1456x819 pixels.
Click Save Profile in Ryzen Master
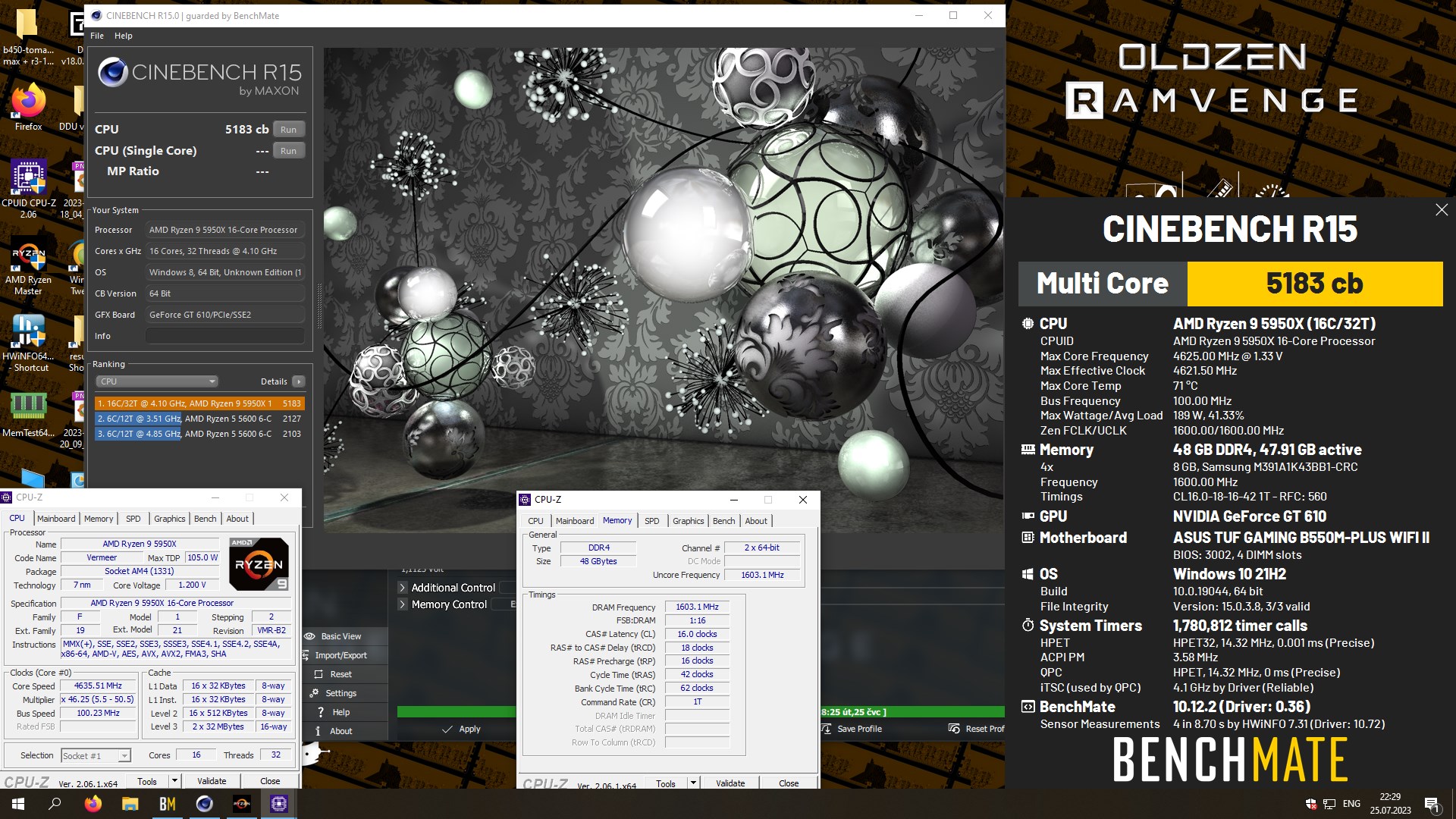tap(852, 729)
